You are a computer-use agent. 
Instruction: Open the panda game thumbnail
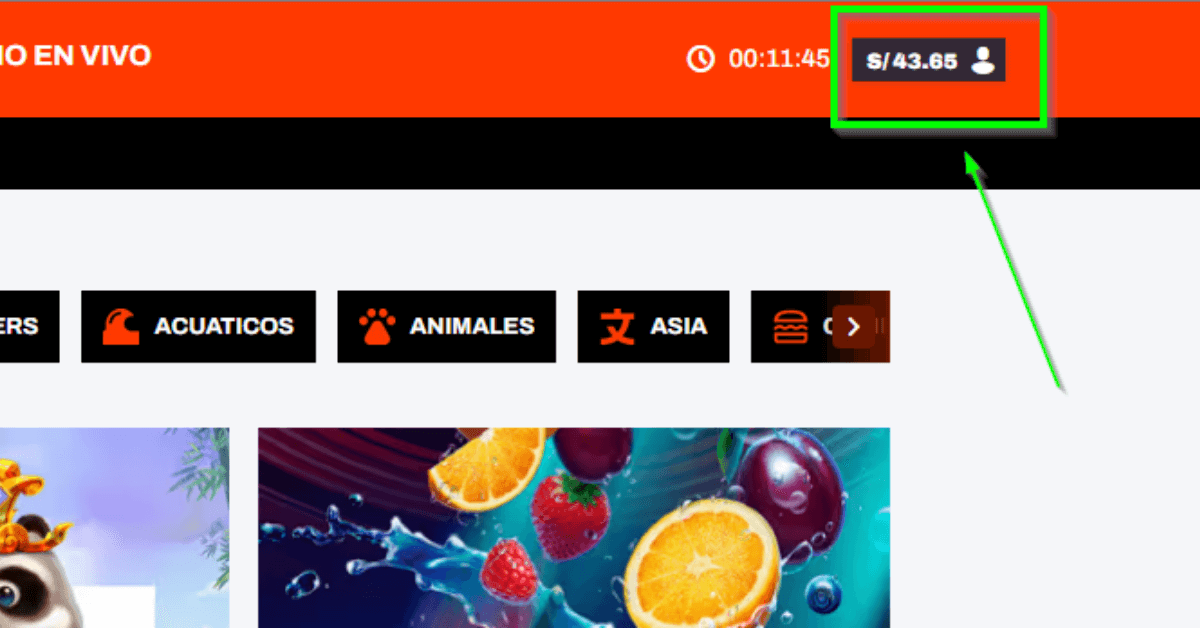click(x=114, y=528)
